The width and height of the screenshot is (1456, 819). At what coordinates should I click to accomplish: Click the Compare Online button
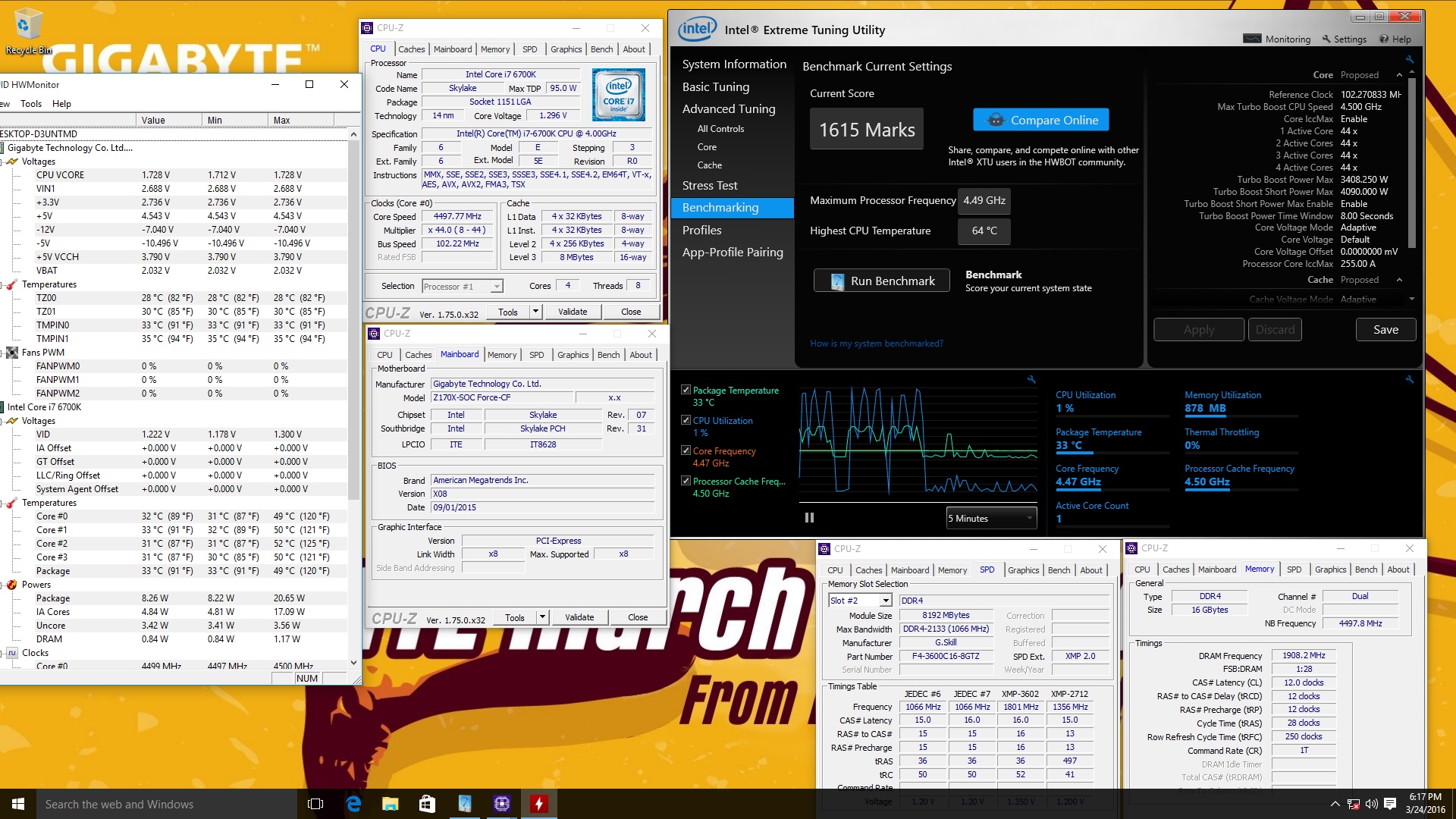[x=1041, y=120]
